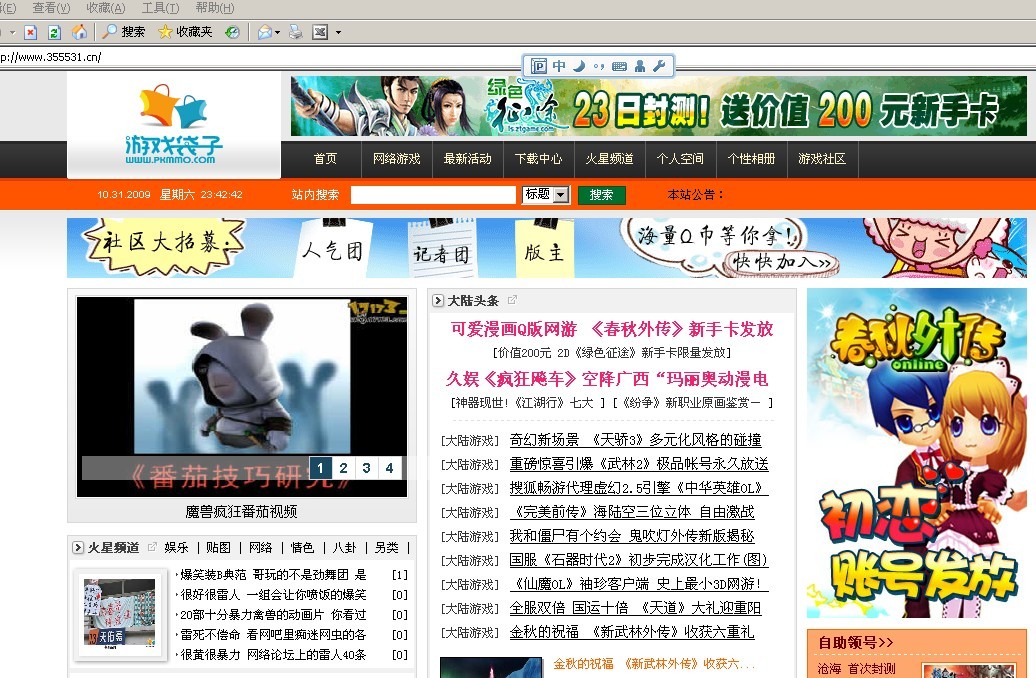Click the arrow icon beside 火星频道 section
1036x678 pixels.
click(77, 547)
